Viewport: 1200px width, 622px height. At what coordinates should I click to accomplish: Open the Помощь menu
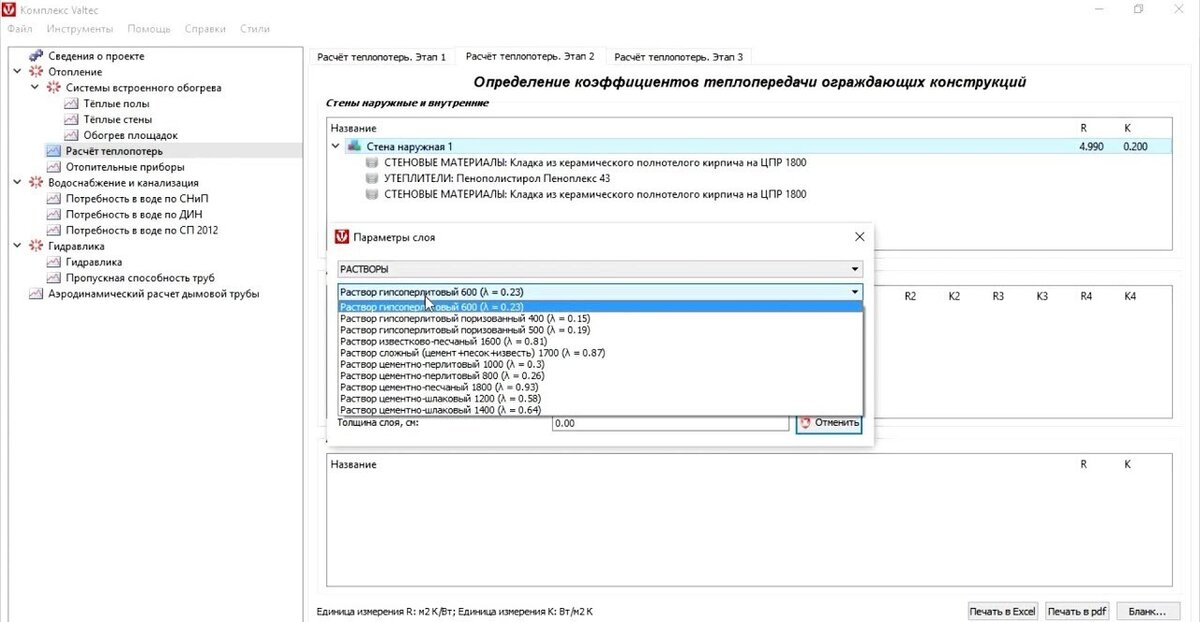click(x=149, y=29)
